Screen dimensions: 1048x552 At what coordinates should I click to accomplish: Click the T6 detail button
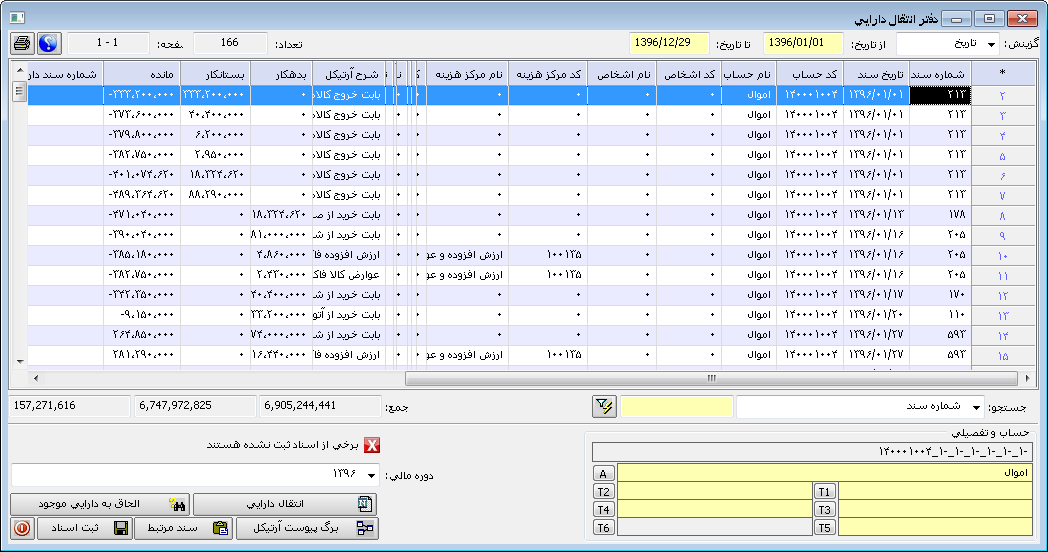[603, 527]
